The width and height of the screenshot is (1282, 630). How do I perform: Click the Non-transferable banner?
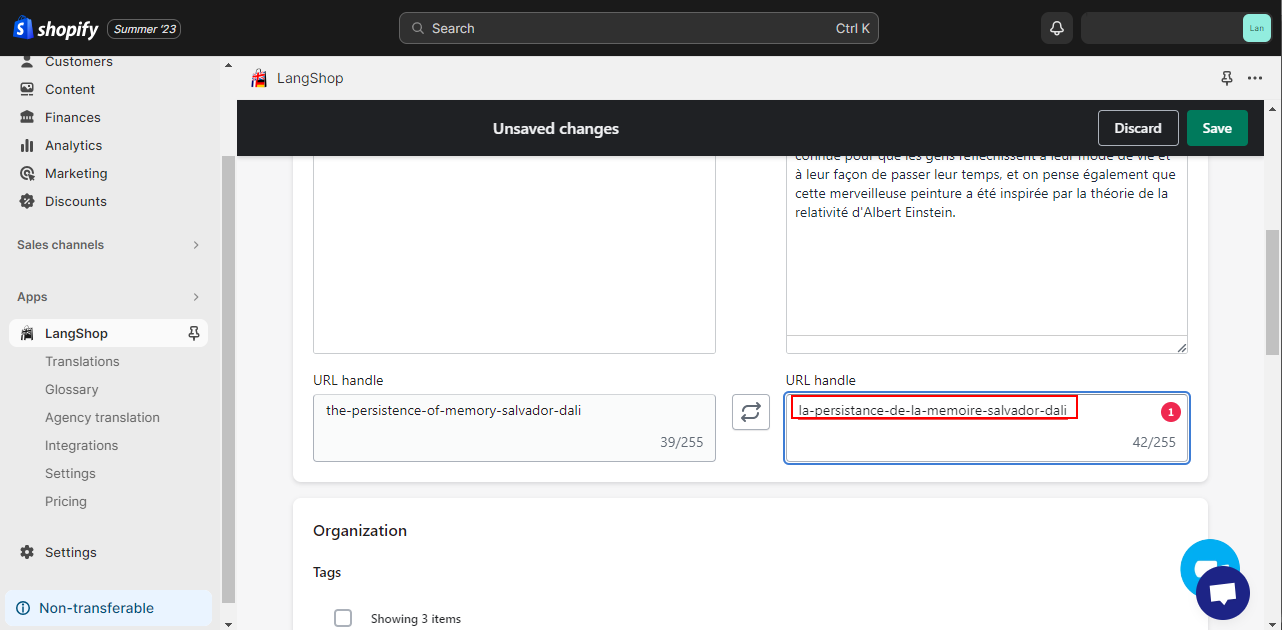109,608
